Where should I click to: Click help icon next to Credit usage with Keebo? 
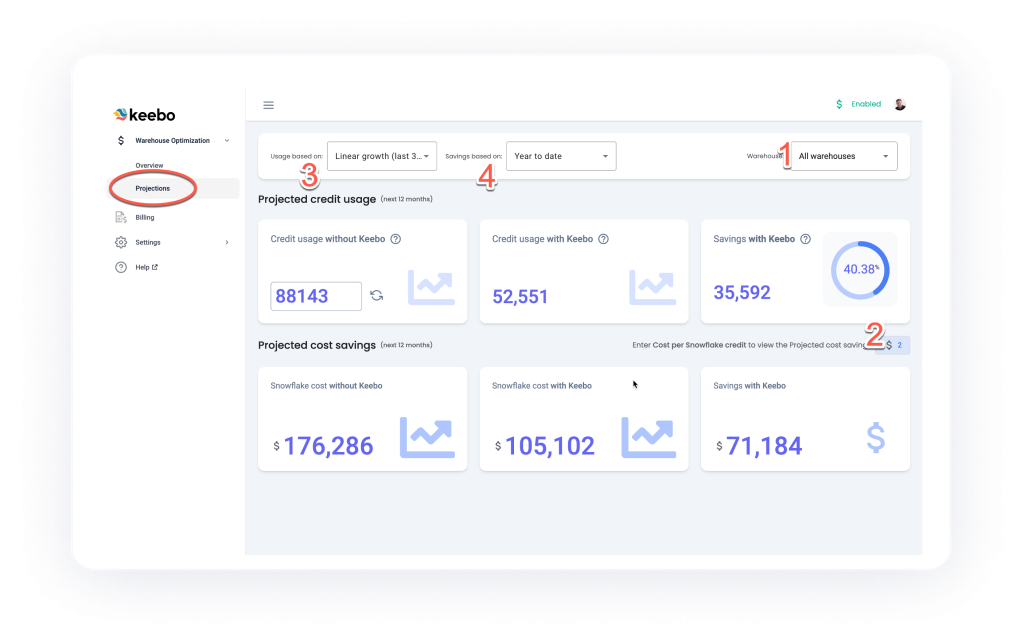(603, 239)
